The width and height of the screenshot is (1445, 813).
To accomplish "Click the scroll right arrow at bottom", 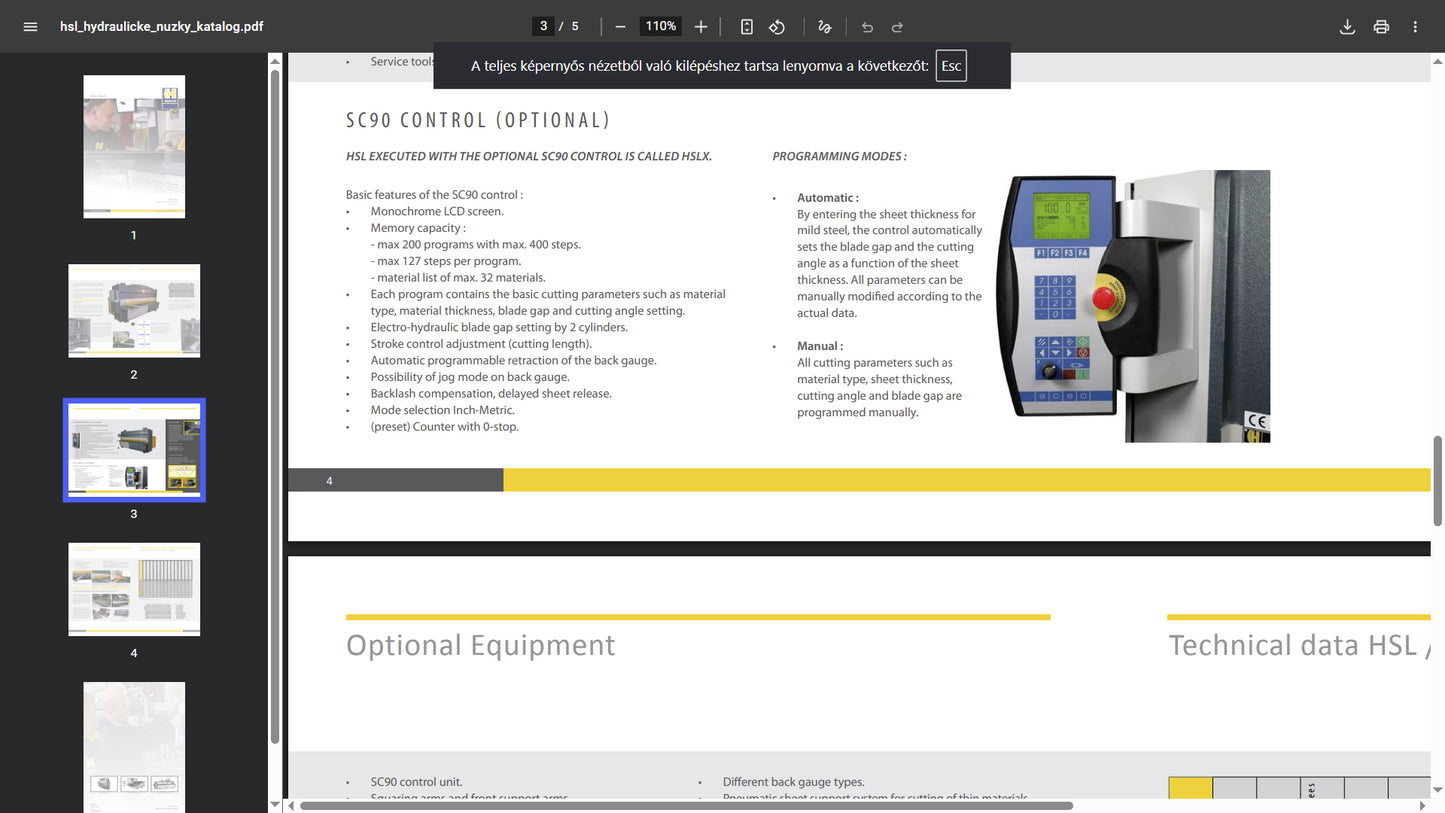I will coord(1423,806).
